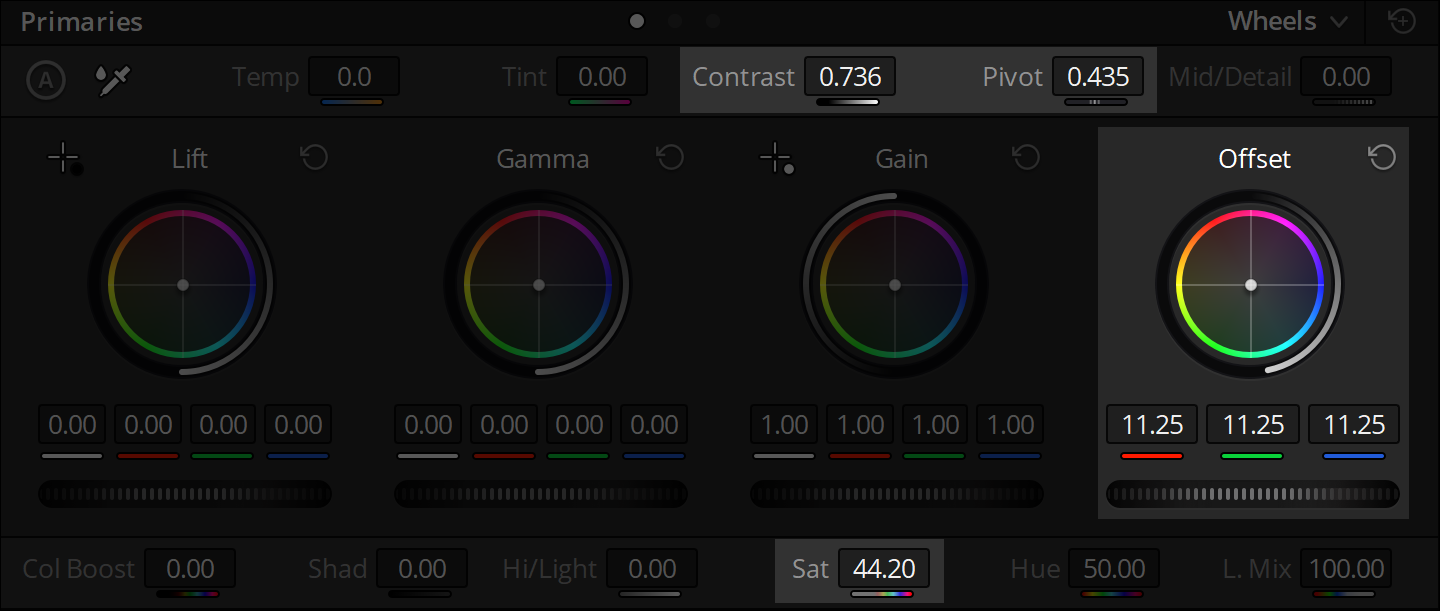1440x611 pixels.
Task: Click the Shad value field
Action: (x=422, y=569)
